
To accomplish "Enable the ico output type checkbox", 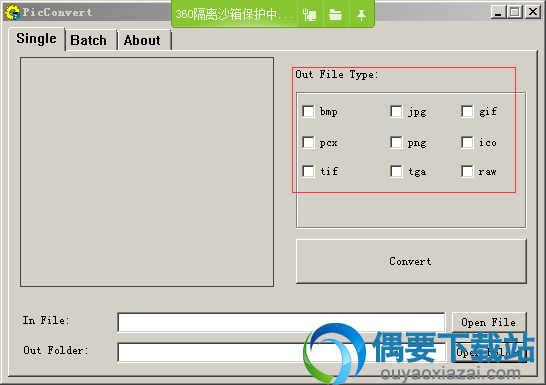I will (x=467, y=142).
